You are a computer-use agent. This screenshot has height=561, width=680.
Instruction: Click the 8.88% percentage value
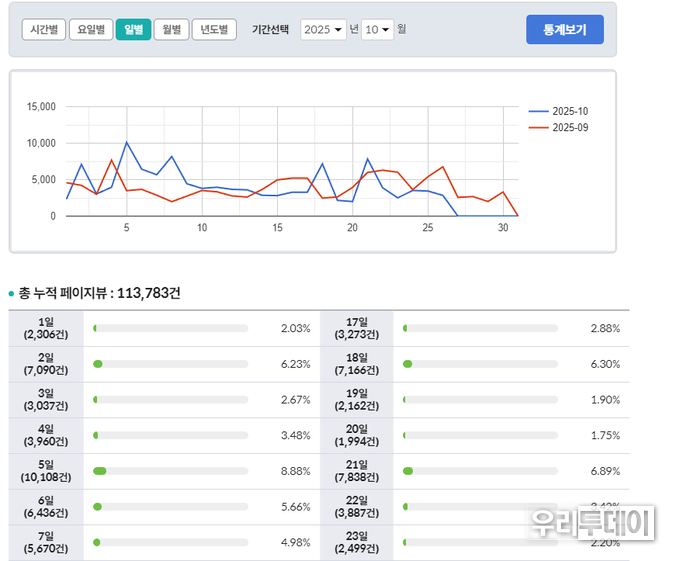click(x=295, y=471)
